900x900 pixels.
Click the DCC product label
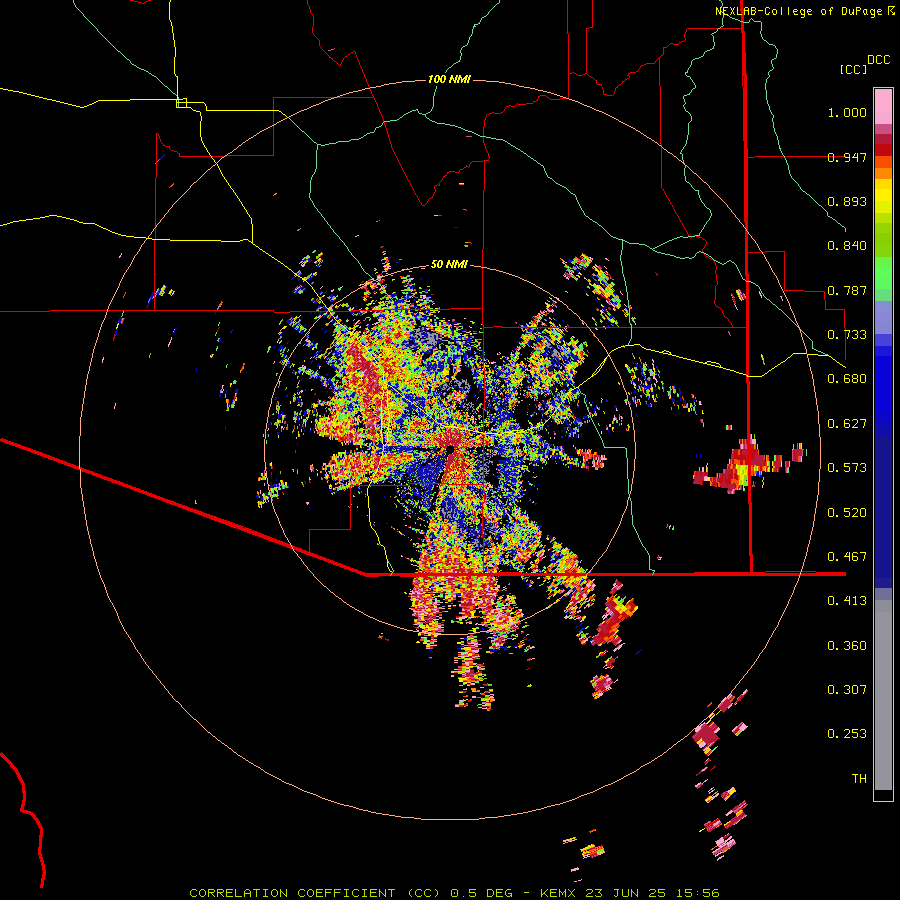point(879,60)
